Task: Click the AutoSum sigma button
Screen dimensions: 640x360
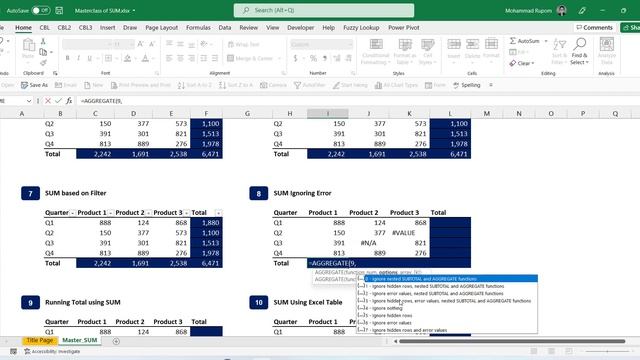Action: [x=525, y=41]
